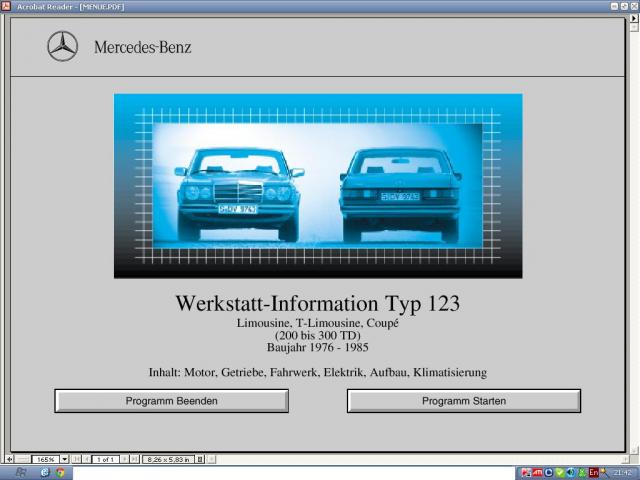The image size is (640, 480).
Task: Launch Internet Explorer from the taskbar
Action: coord(45,472)
